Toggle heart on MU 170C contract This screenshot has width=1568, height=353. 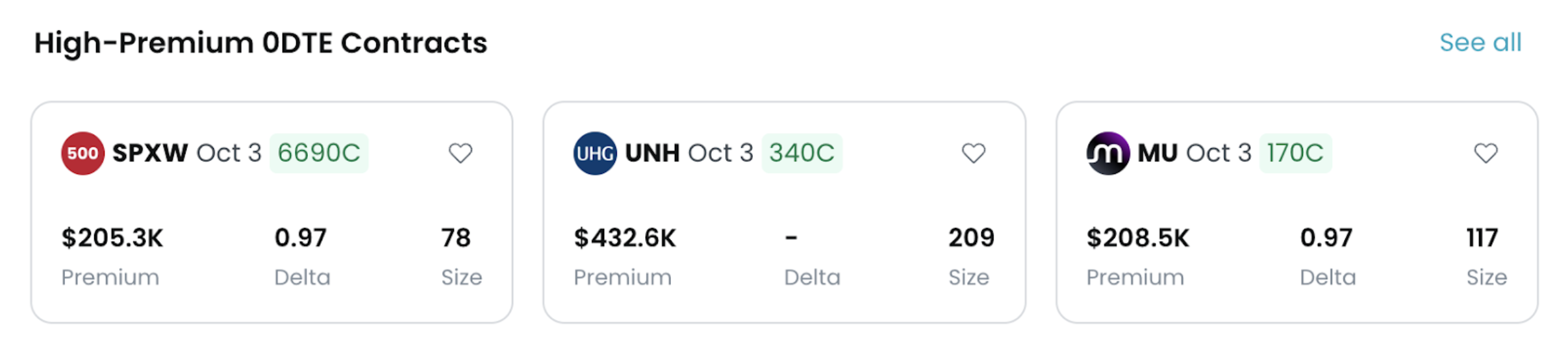point(1486,153)
